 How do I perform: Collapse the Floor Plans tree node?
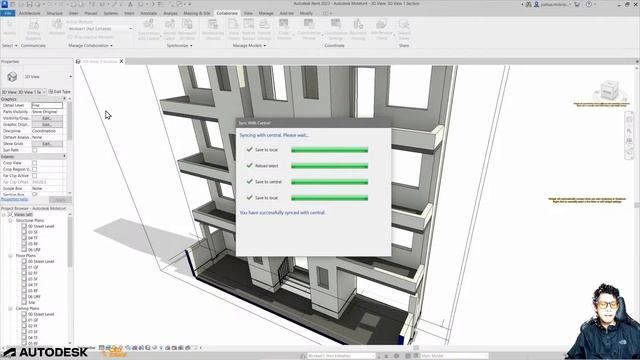coord(11,256)
